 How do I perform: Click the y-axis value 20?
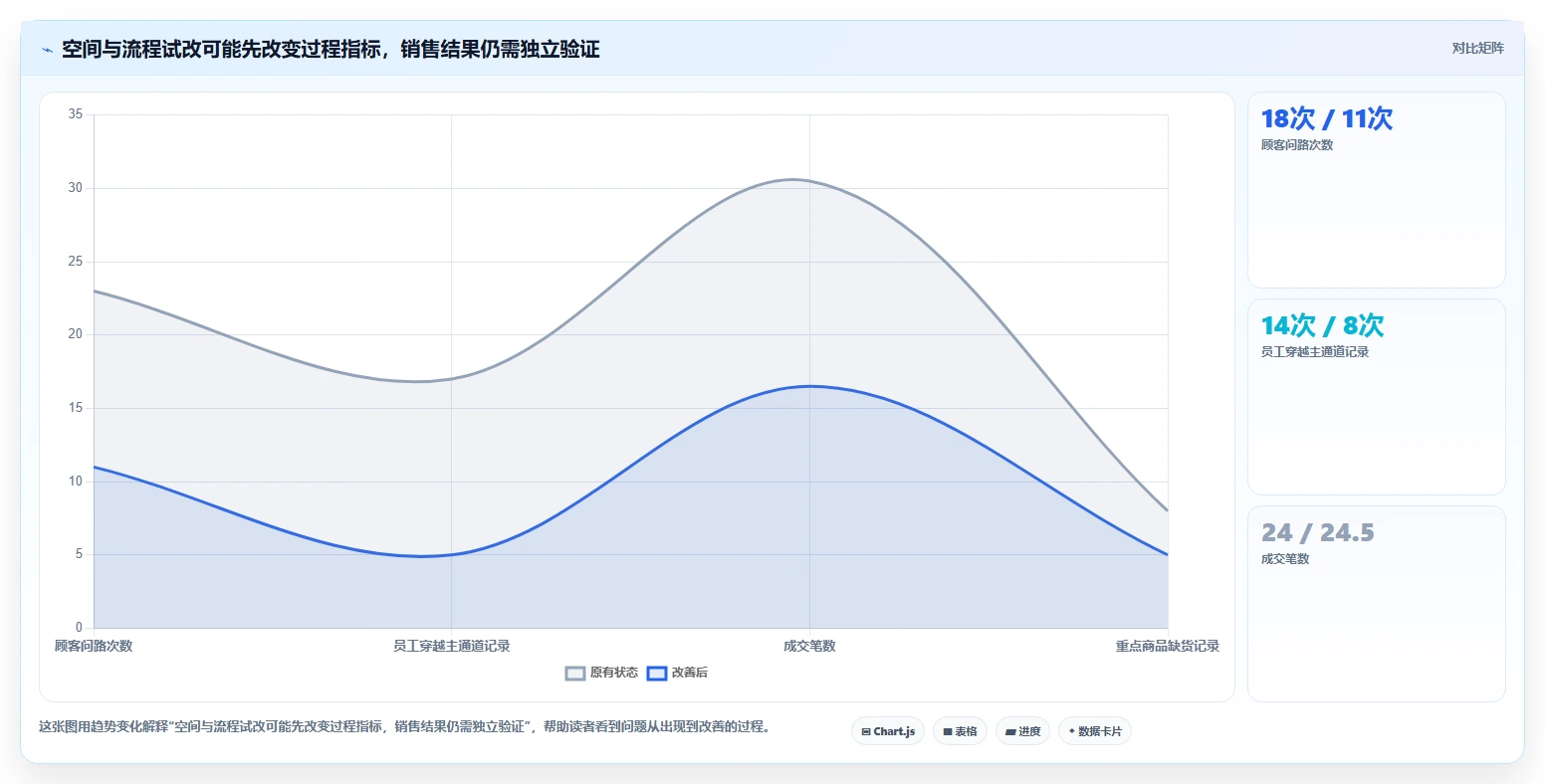tap(76, 334)
